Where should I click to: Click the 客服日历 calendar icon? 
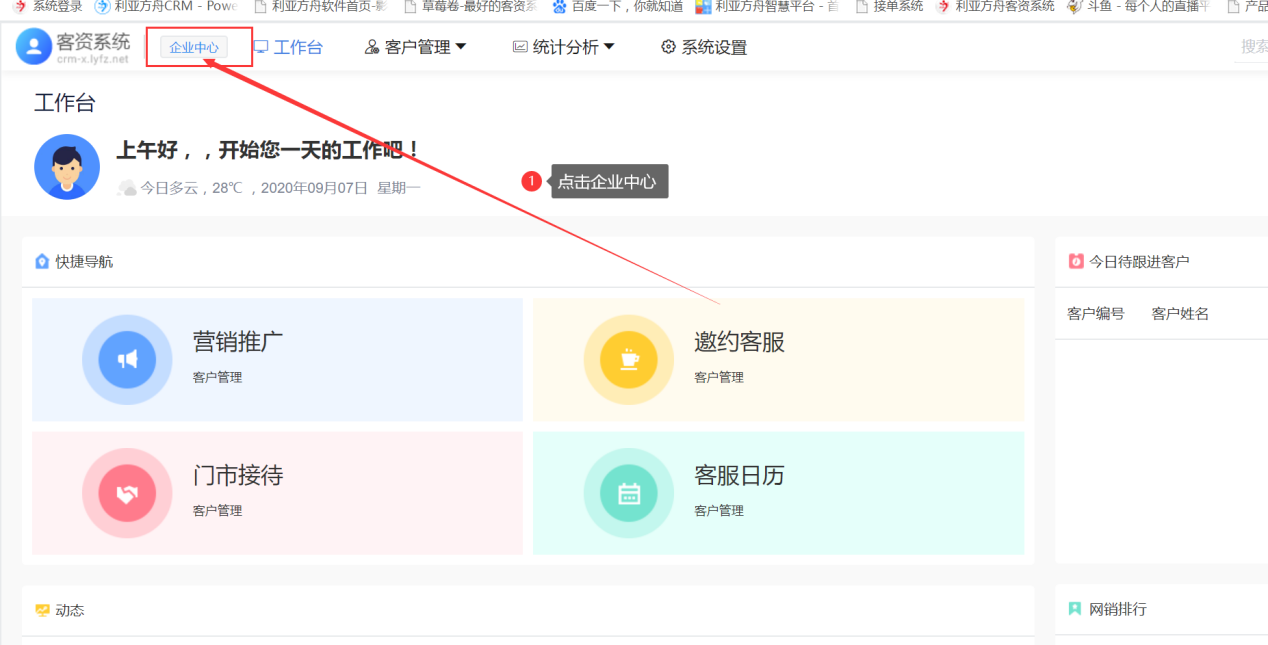pyautogui.click(x=628, y=493)
